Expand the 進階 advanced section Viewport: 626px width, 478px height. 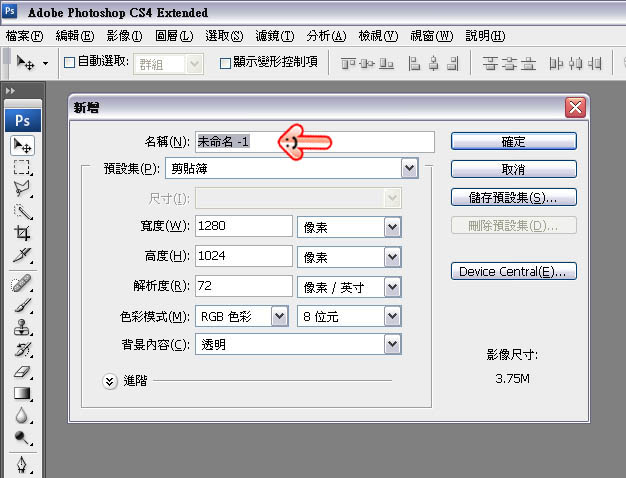click(x=109, y=381)
